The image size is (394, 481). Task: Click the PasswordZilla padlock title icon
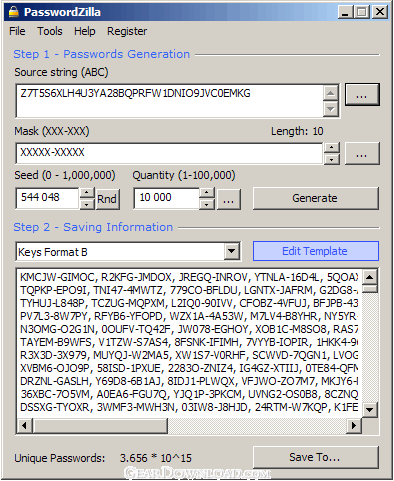[x=13, y=12]
